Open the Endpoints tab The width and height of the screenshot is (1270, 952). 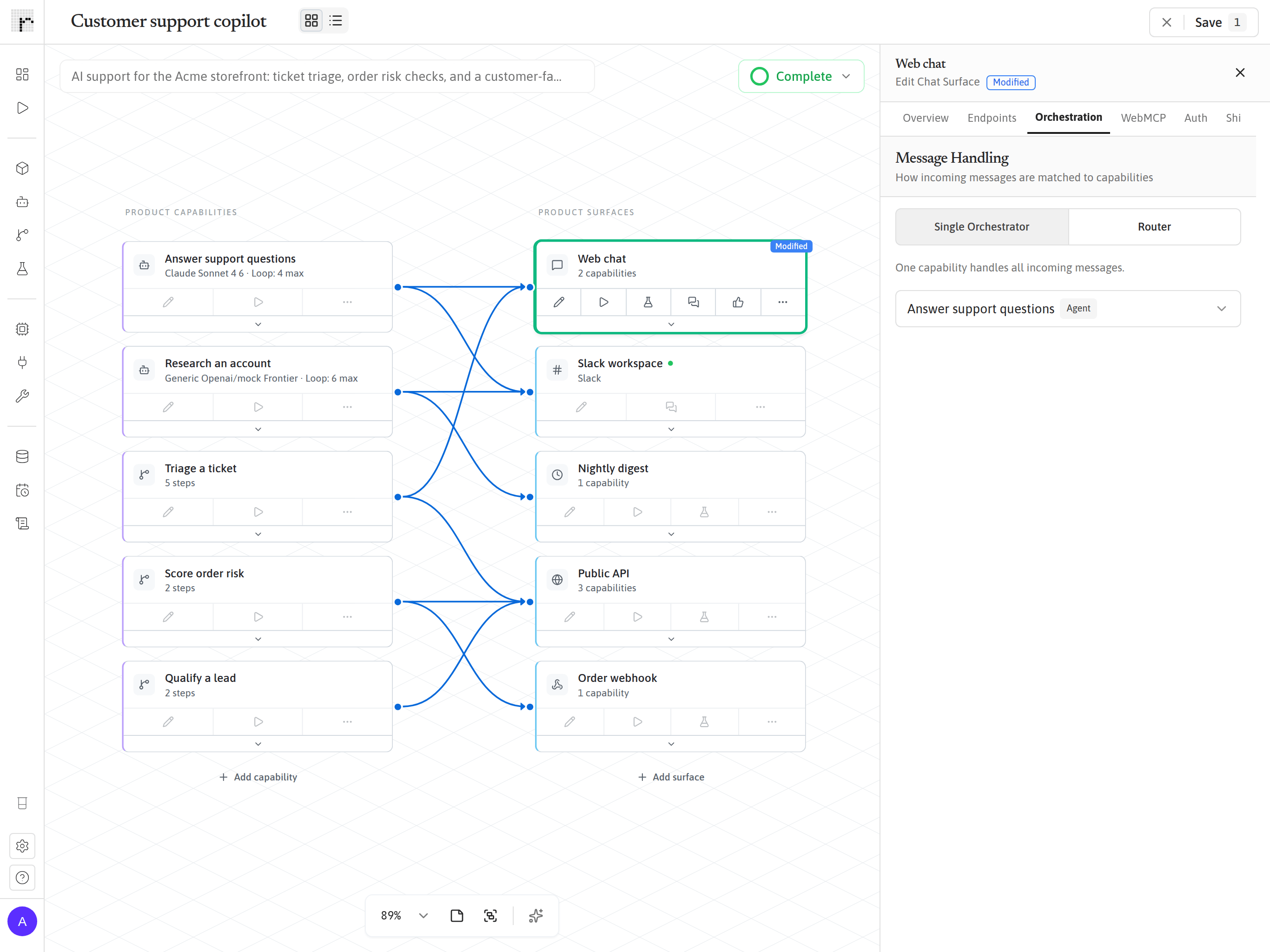pos(992,118)
